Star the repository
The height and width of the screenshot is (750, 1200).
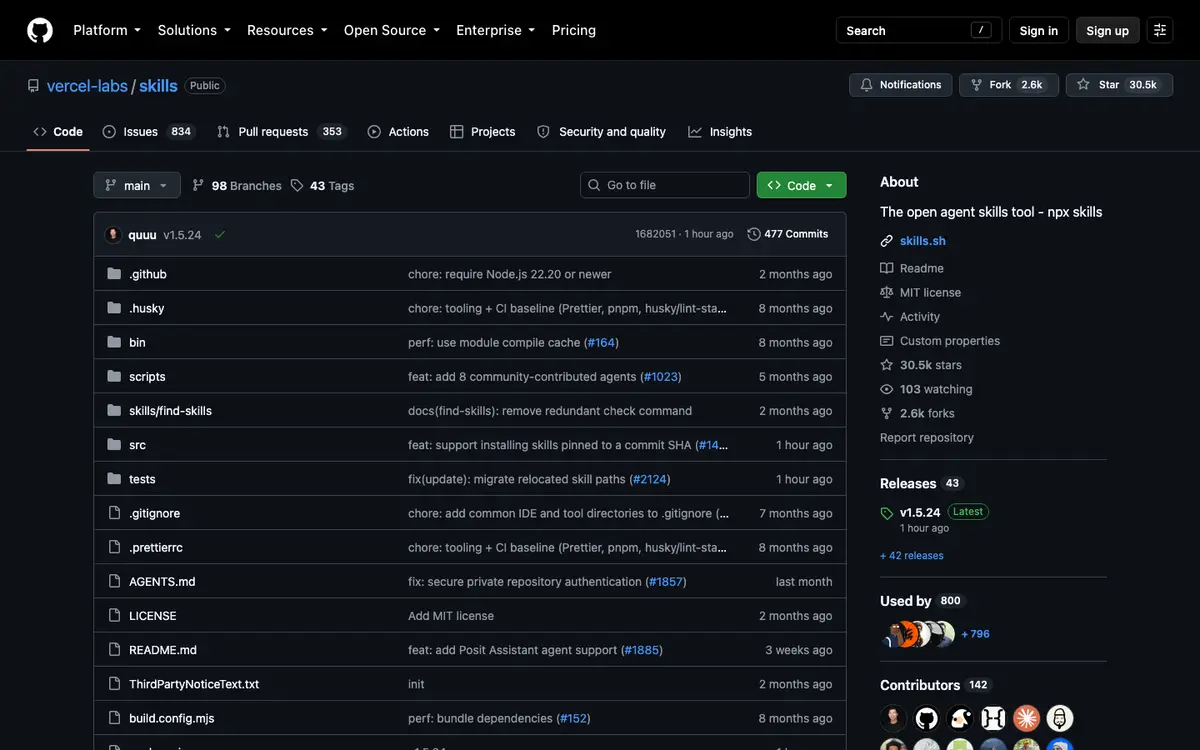tap(1118, 85)
